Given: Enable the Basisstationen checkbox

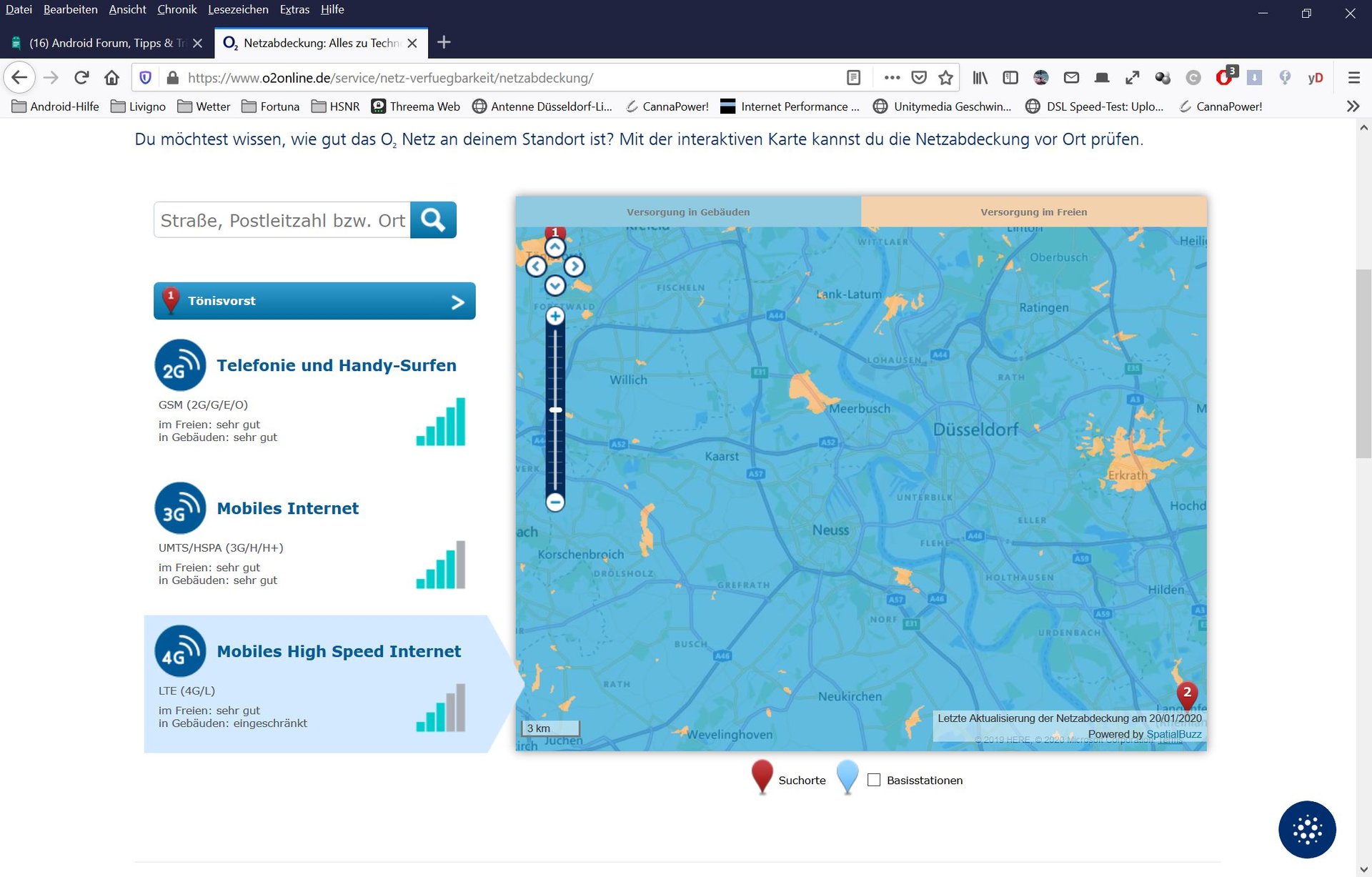Looking at the screenshot, I should 874,780.
